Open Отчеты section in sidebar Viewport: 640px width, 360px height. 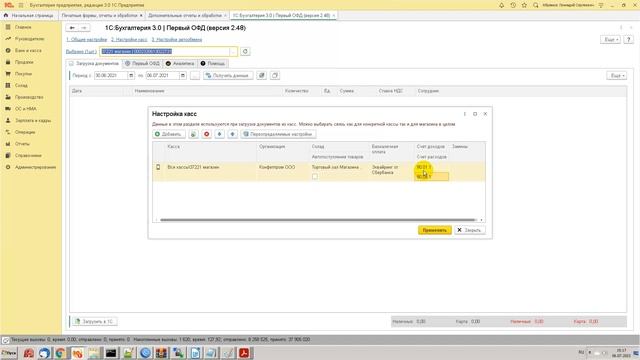pos(22,144)
